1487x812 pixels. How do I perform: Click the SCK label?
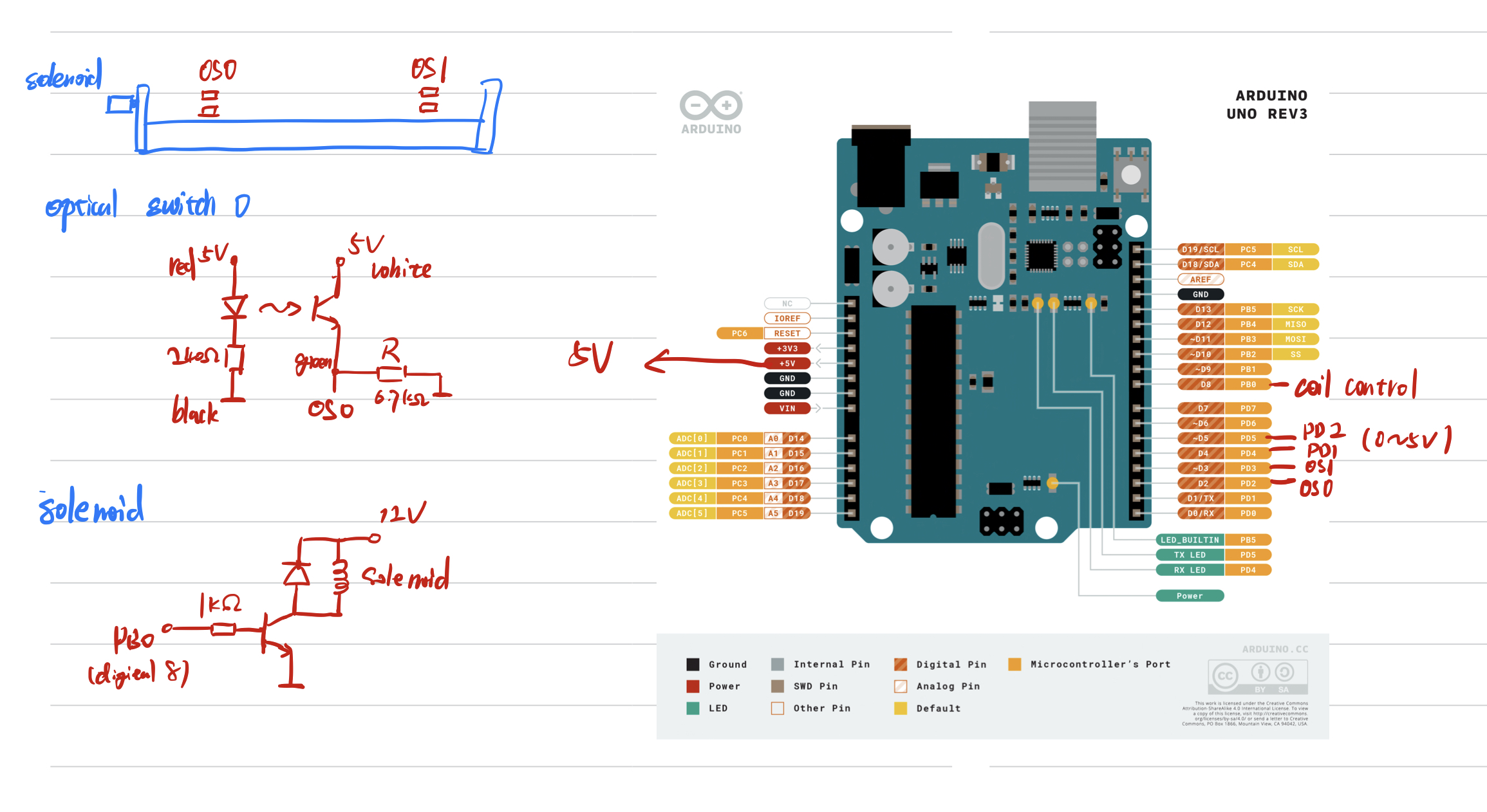[1295, 309]
